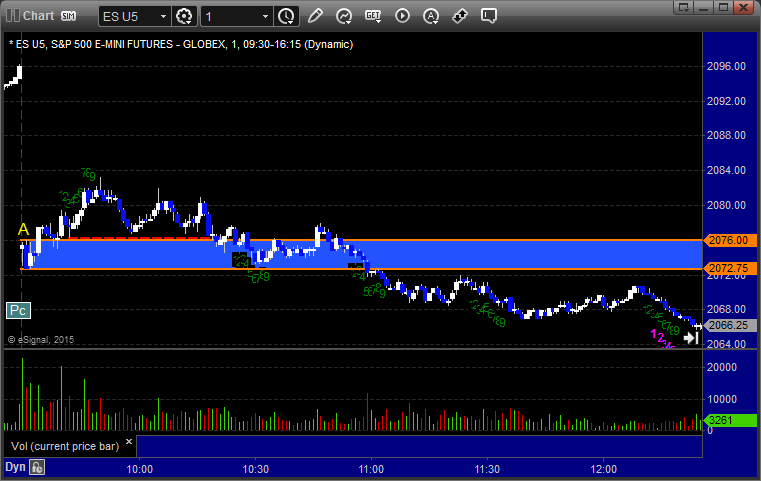
Task: Click the 2096.00 price axis label
Action: coord(726,66)
